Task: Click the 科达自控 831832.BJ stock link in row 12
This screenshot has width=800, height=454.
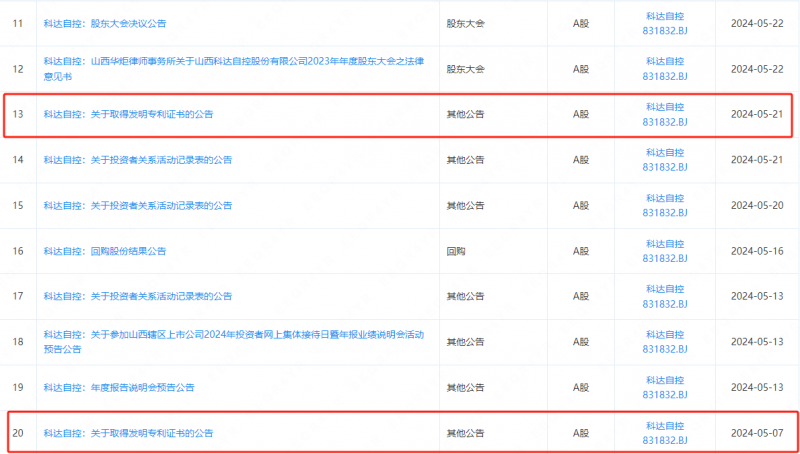Action: (x=665, y=68)
